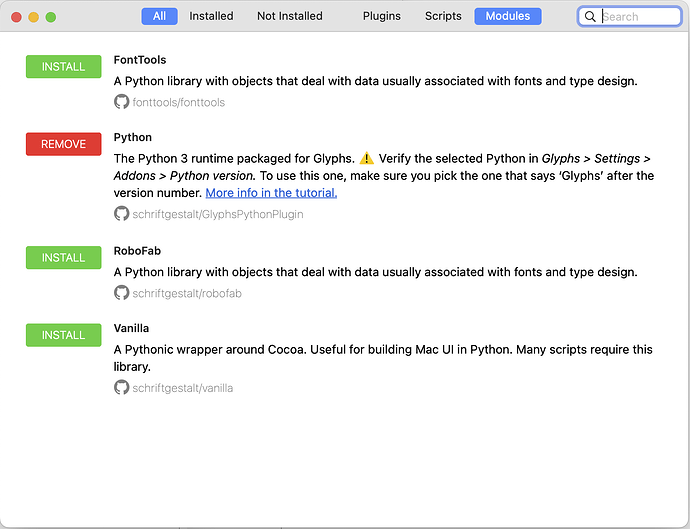Install the FontTools module
Image resolution: width=690 pixels, height=529 pixels.
point(63,67)
